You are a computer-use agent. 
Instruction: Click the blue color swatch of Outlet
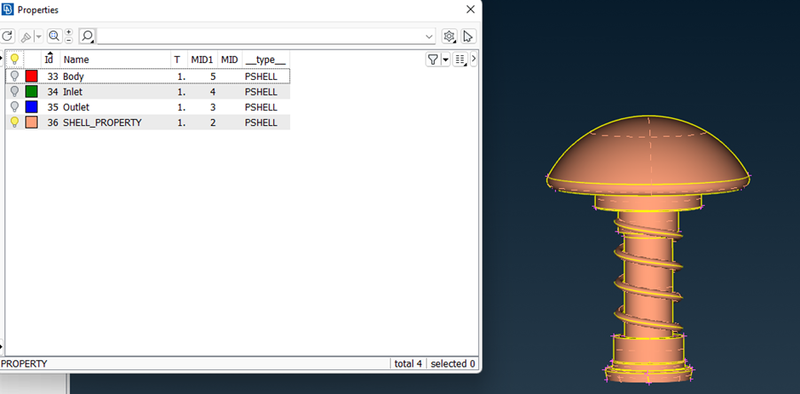click(x=32, y=107)
